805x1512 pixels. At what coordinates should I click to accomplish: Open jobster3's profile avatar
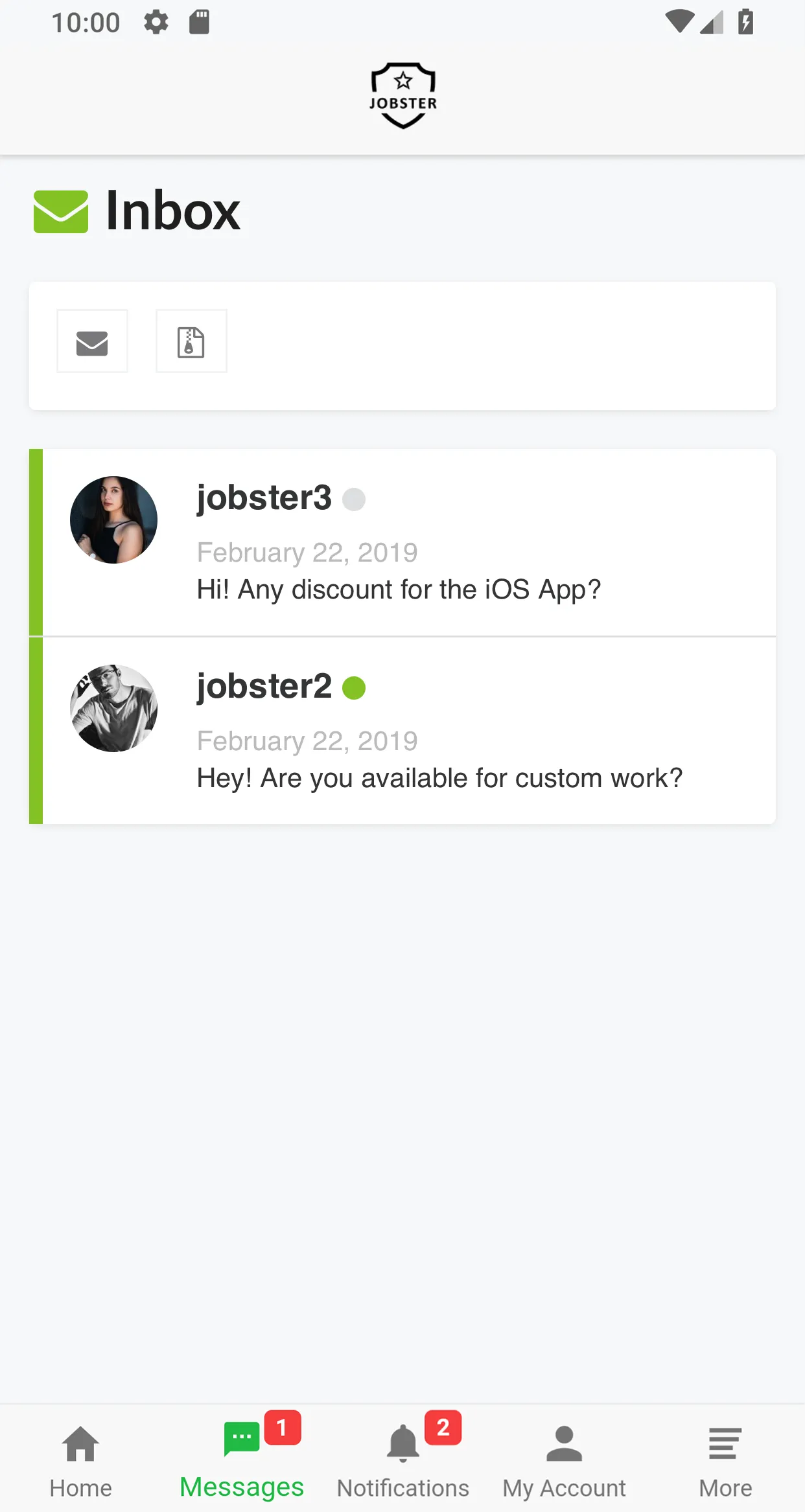click(x=113, y=520)
